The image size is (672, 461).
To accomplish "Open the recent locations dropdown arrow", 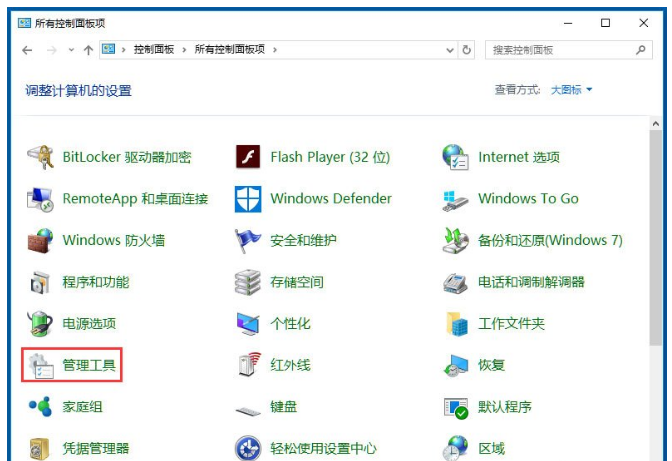I will tap(71, 50).
